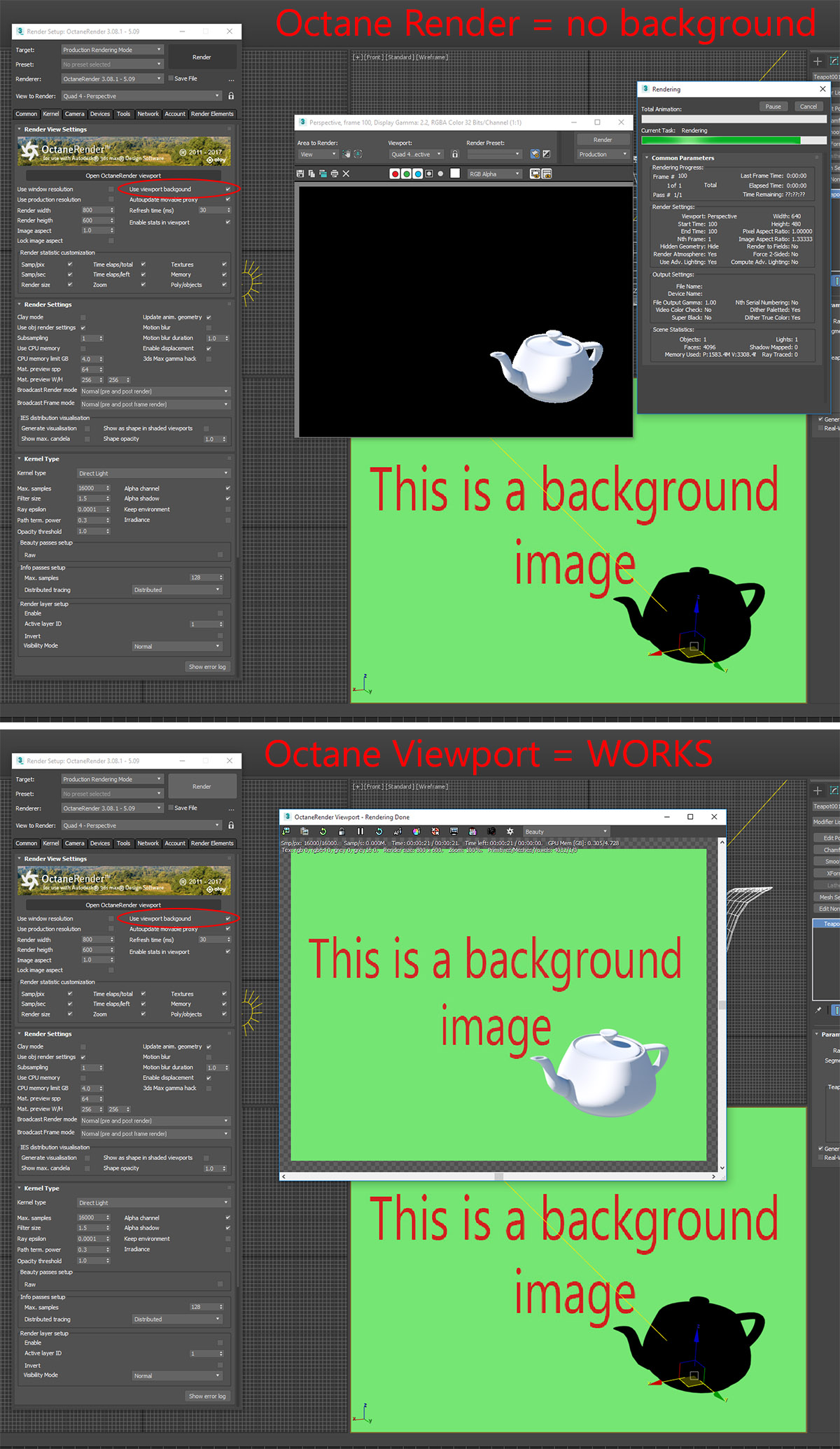Viewport: 840px width, 1449px height.
Task: Click color wheel picker icon in OctaneRender Viewport
Action: click(x=416, y=832)
